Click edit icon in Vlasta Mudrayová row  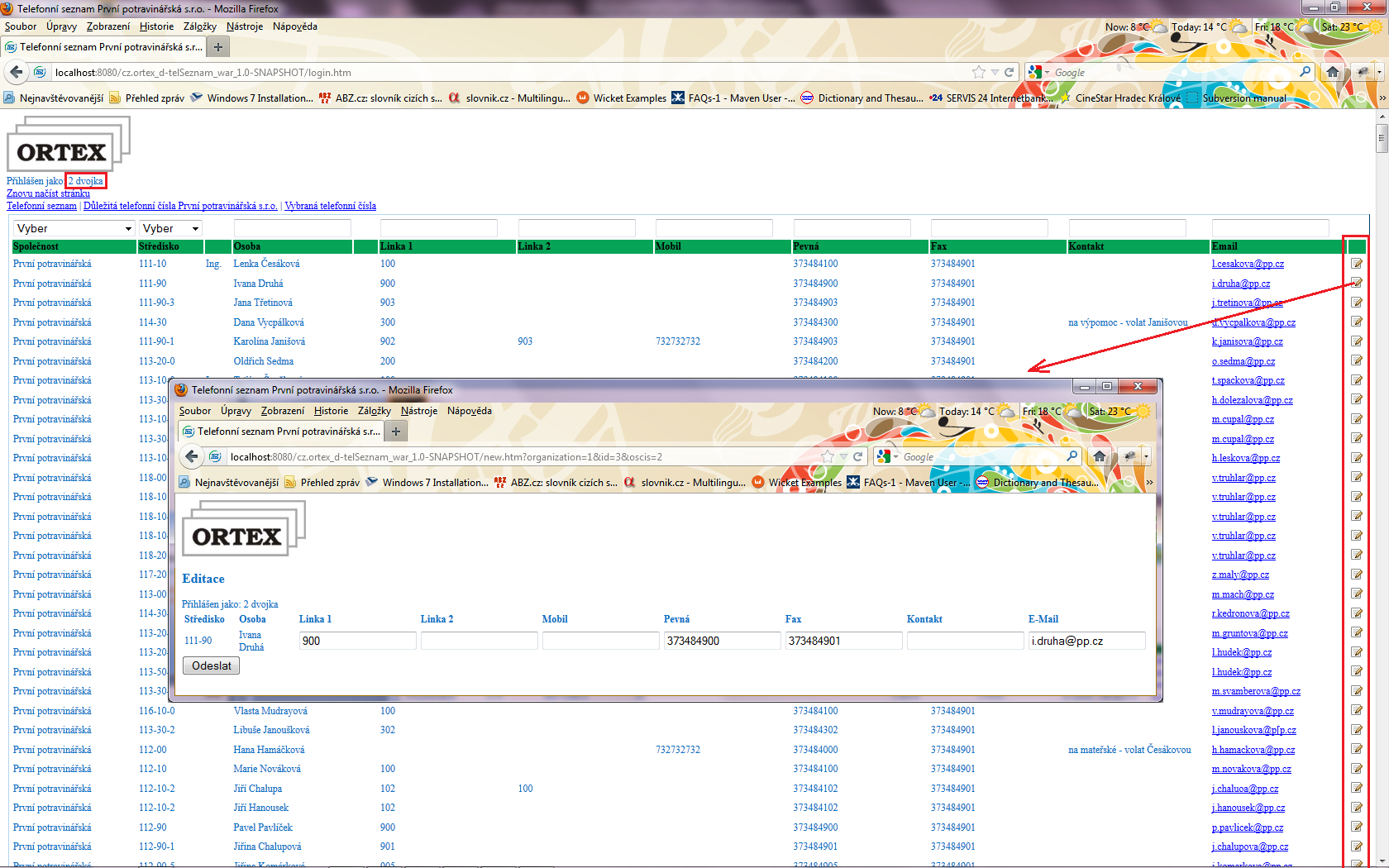[x=1357, y=711]
